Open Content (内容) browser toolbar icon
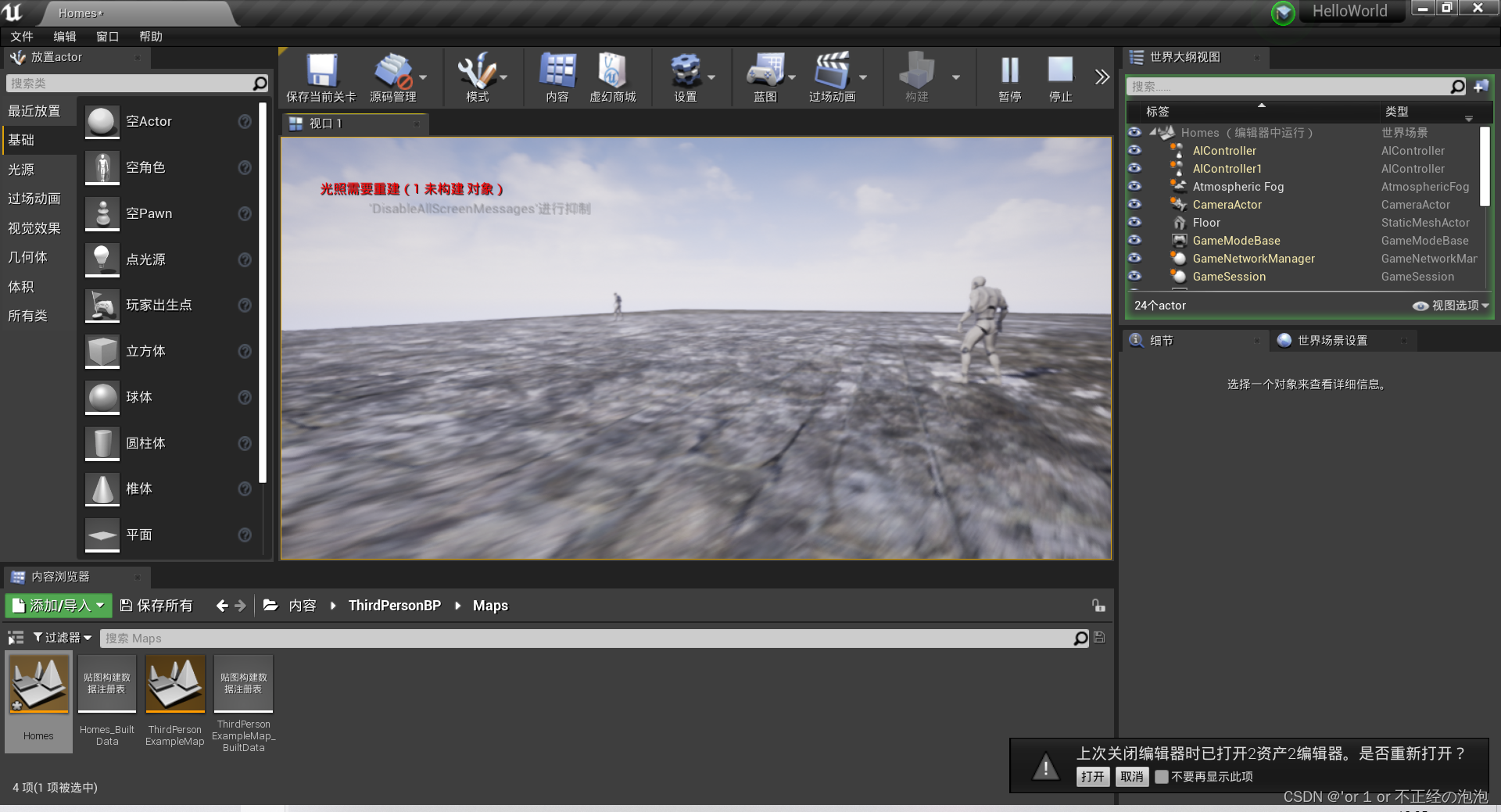 click(x=557, y=71)
